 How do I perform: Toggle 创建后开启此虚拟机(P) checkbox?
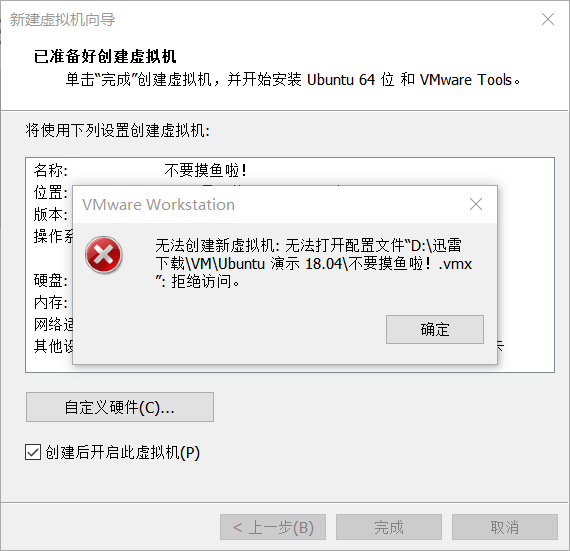[33, 453]
